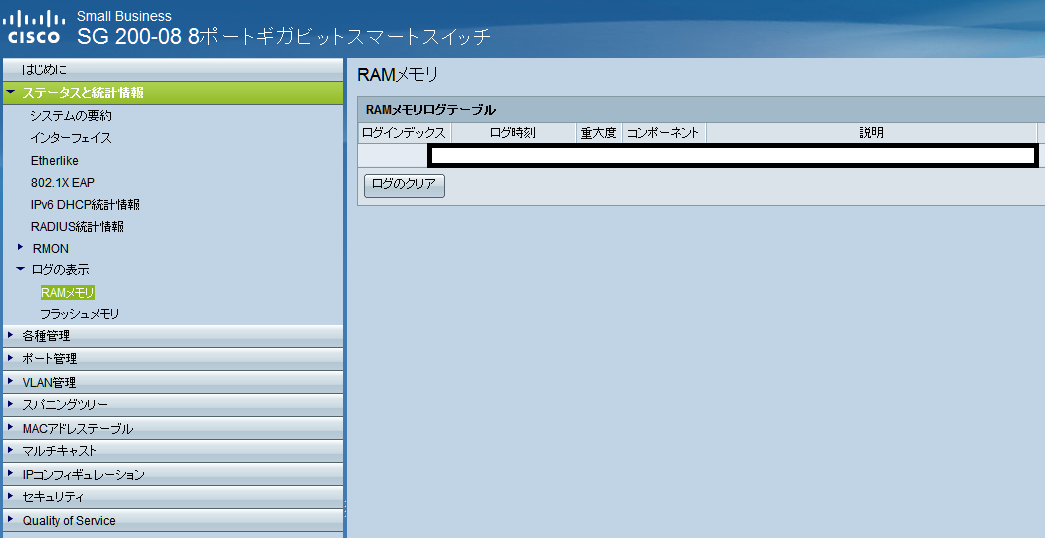The image size is (1045, 538).
Task: Open マルチキャスト menu section
Action: point(173,451)
